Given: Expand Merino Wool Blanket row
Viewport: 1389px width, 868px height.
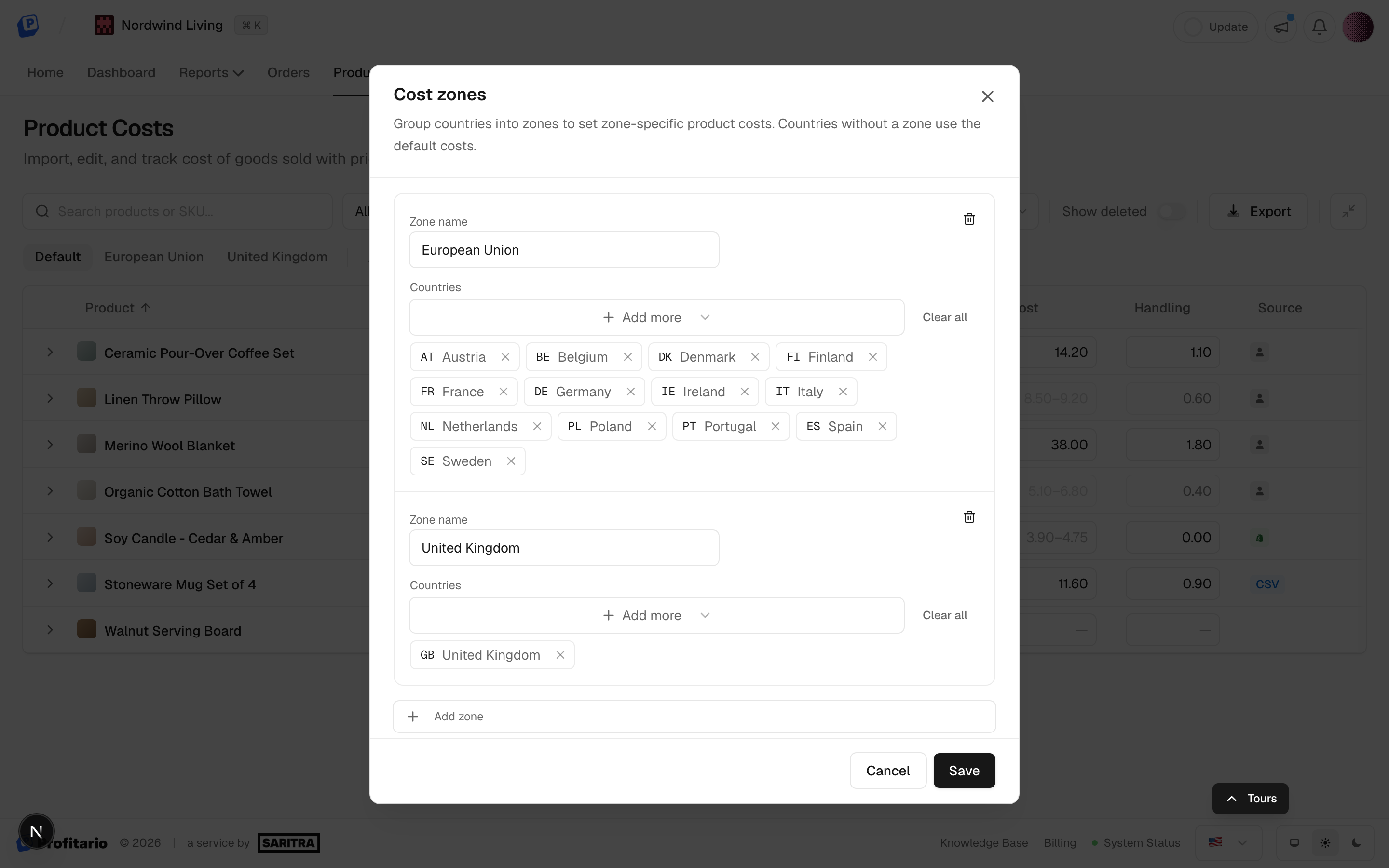Looking at the screenshot, I should coord(50,445).
